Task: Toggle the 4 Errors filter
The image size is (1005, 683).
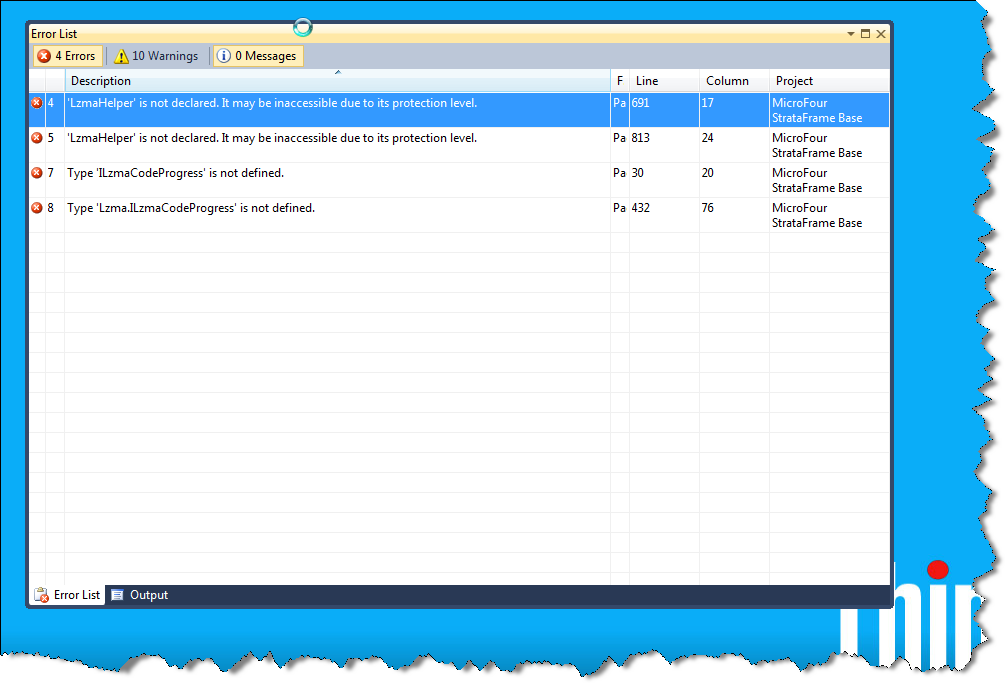Action: 67,56
